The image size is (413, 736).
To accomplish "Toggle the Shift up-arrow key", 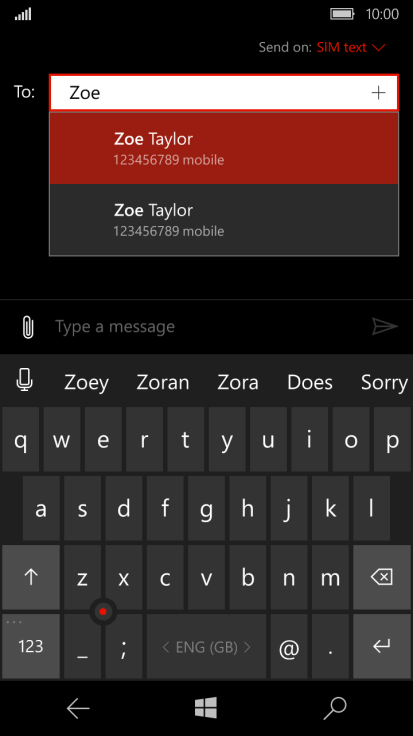I will point(31,577).
